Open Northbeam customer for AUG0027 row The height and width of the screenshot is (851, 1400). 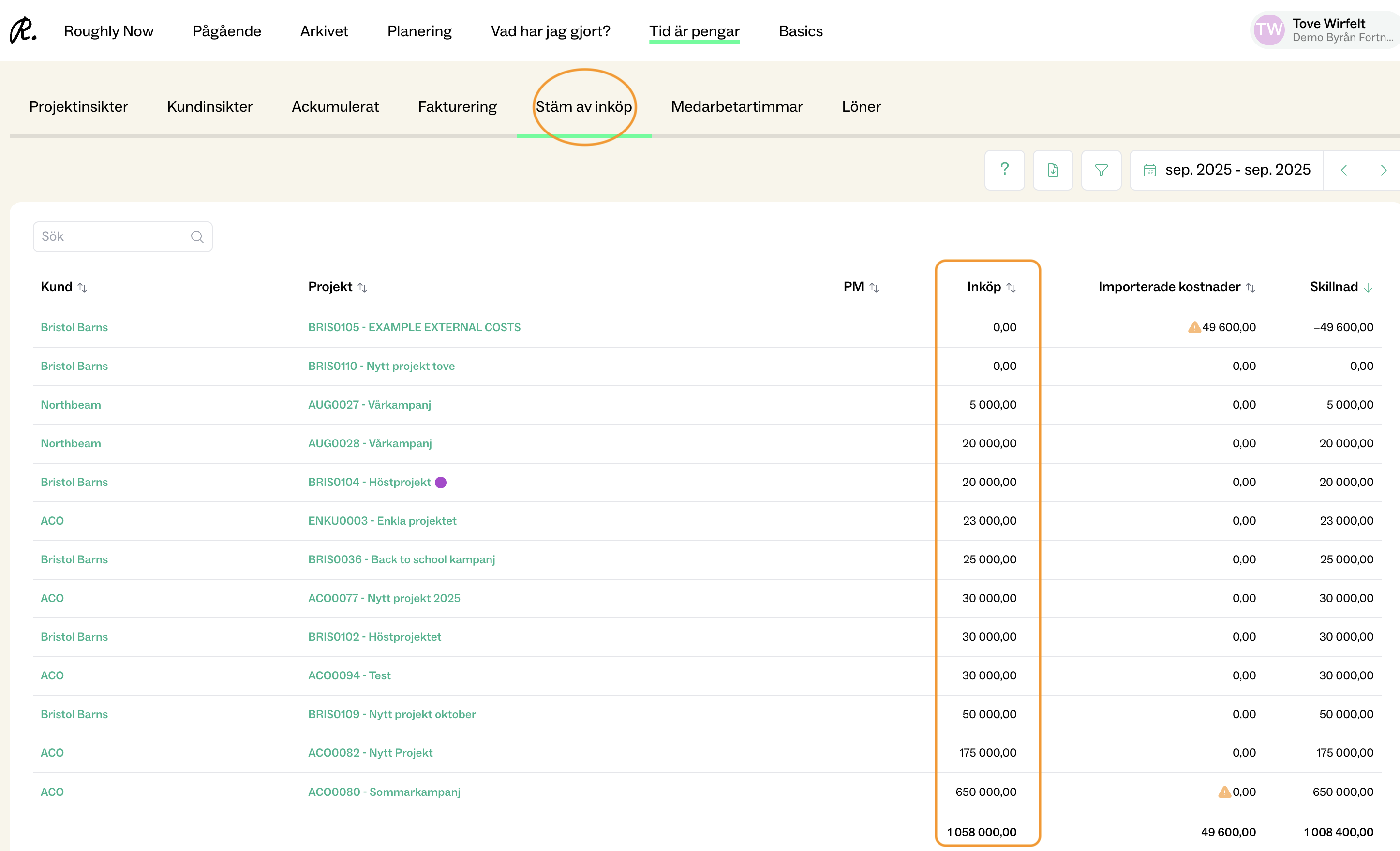[71, 405]
